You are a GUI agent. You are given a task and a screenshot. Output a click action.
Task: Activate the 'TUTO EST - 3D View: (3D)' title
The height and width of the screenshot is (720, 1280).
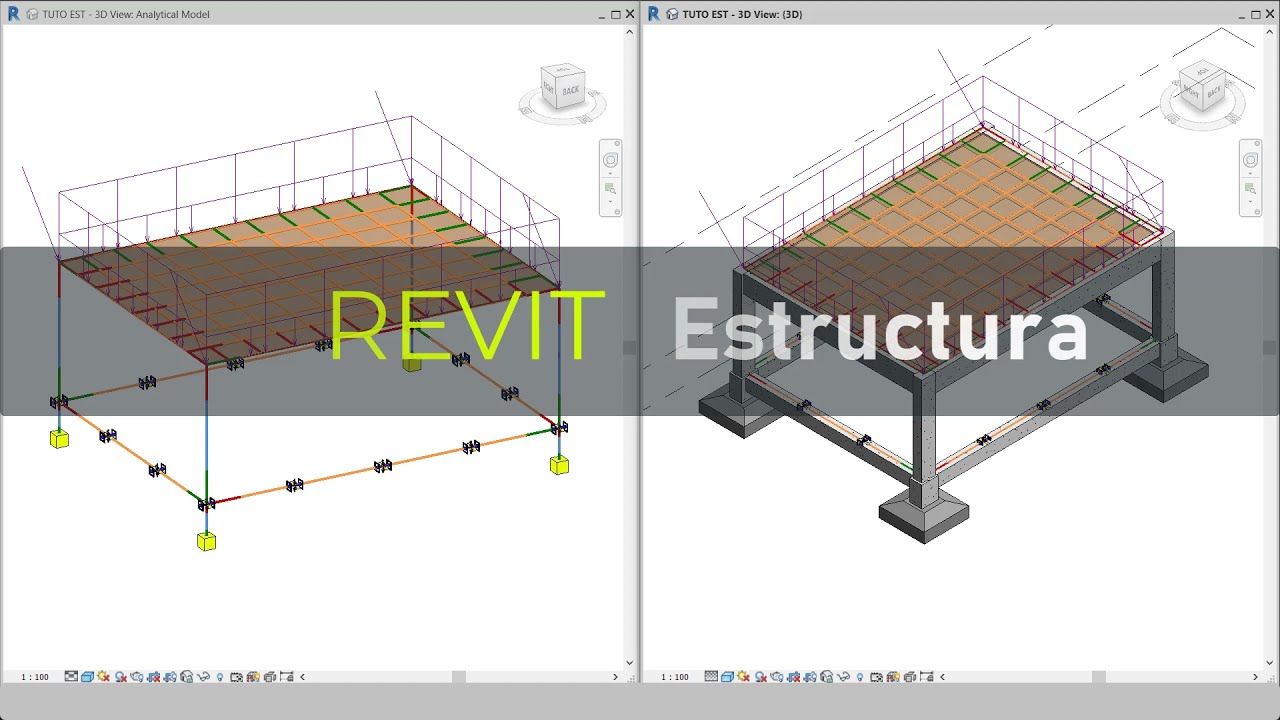pos(742,14)
